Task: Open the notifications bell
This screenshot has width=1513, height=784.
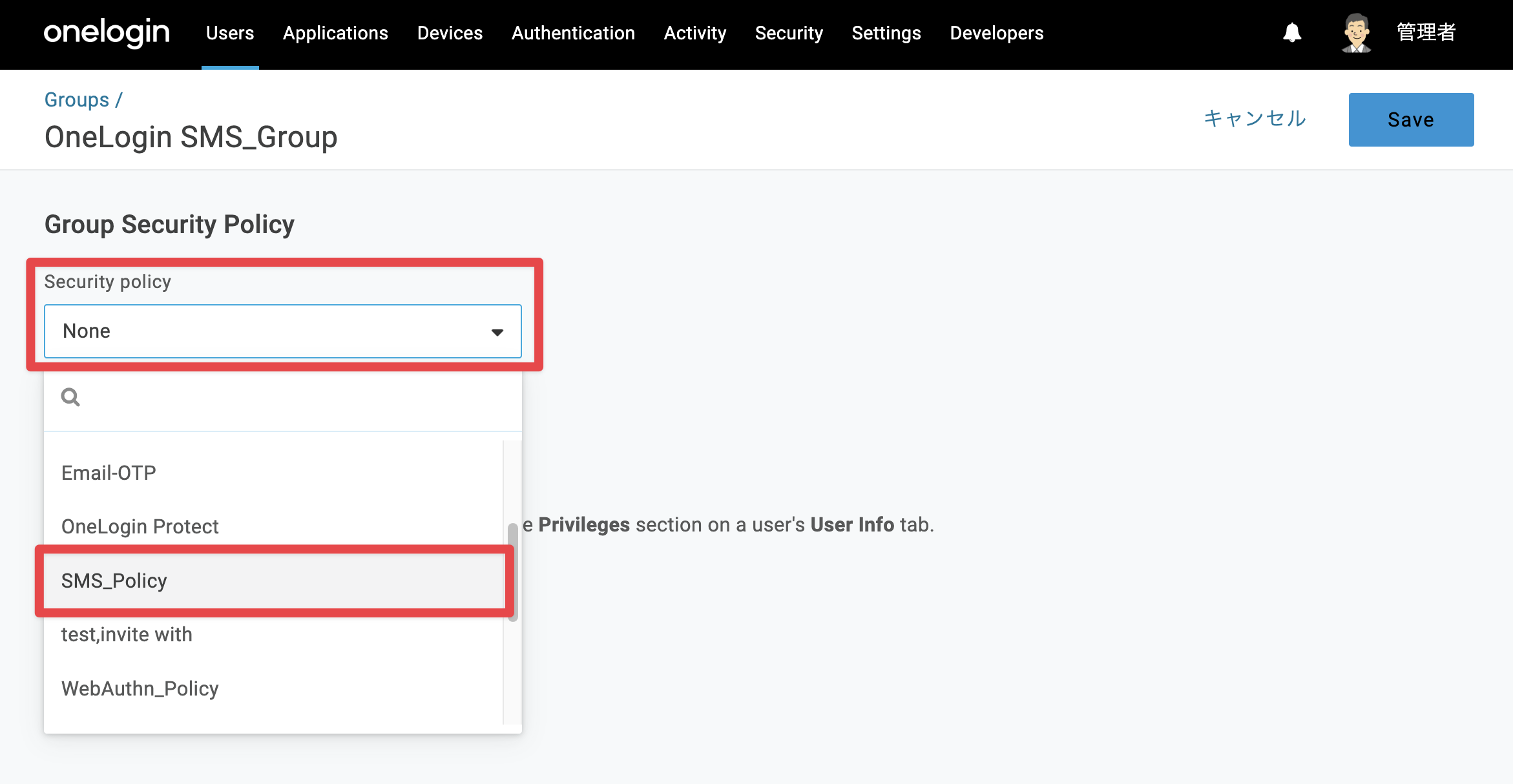Action: click(1292, 32)
